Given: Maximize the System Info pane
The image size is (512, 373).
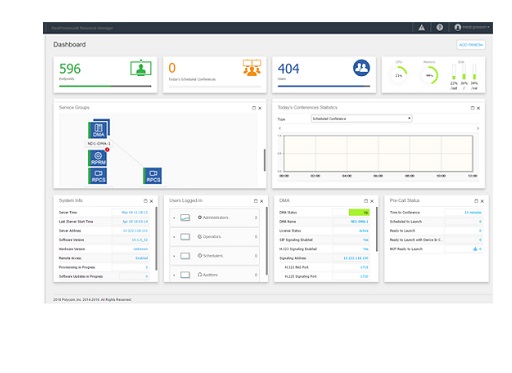Looking at the screenshot, I should 145,201.
